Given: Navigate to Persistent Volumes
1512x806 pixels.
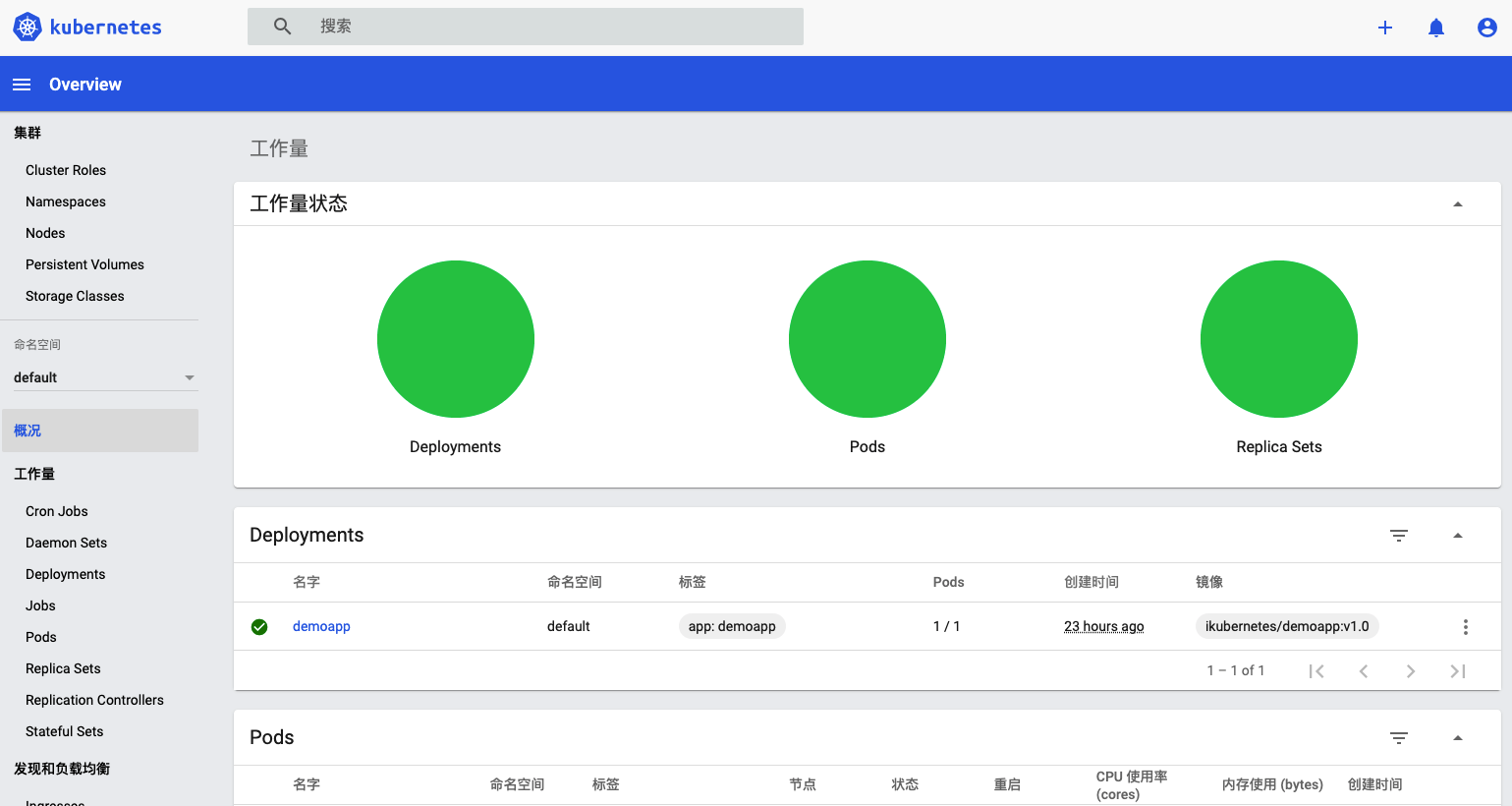Looking at the screenshot, I should tap(84, 264).
